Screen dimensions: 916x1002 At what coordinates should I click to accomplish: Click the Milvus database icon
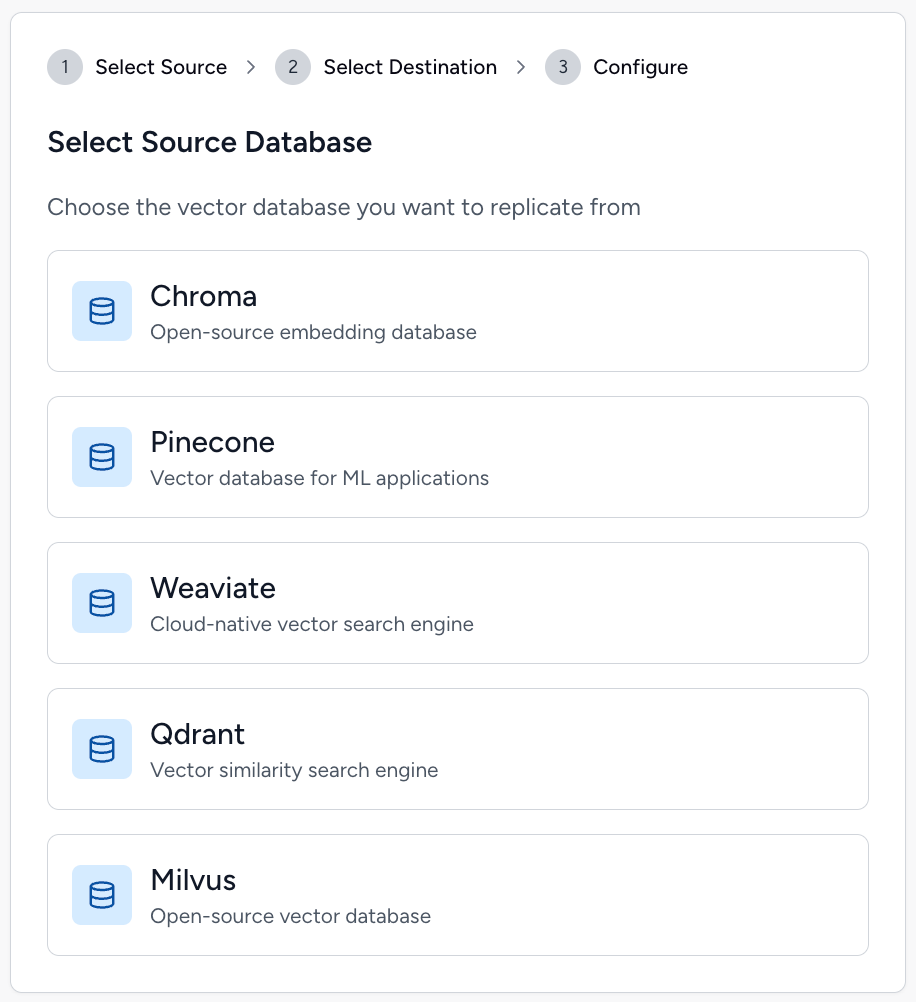point(102,895)
